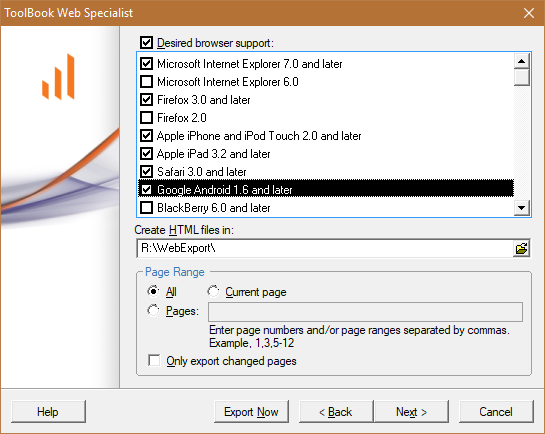Click the list scroll-down arrow
The image size is (545, 434).
click(x=521, y=208)
